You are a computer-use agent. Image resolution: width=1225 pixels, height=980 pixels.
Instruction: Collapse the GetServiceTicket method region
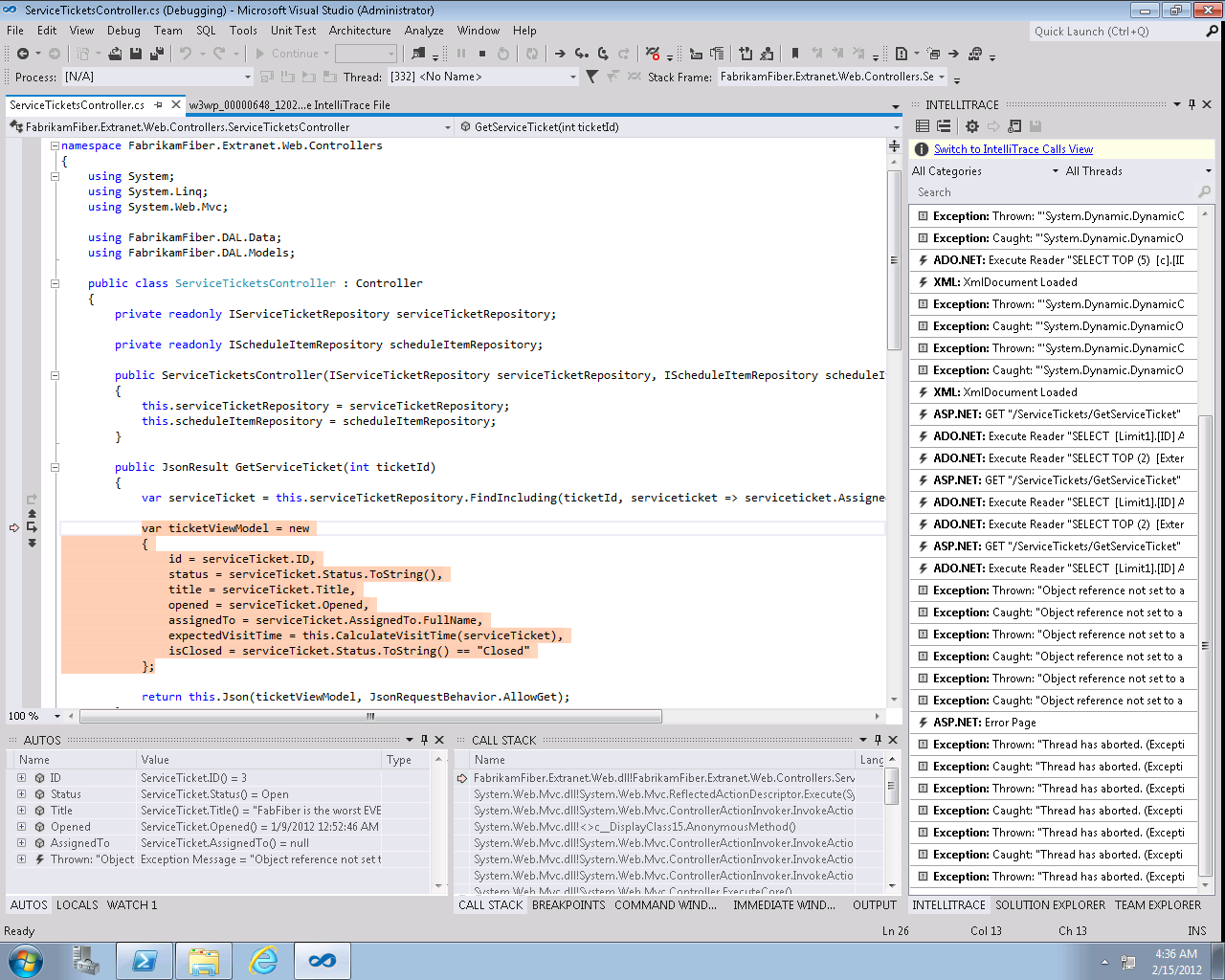pyautogui.click(x=55, y=467)
